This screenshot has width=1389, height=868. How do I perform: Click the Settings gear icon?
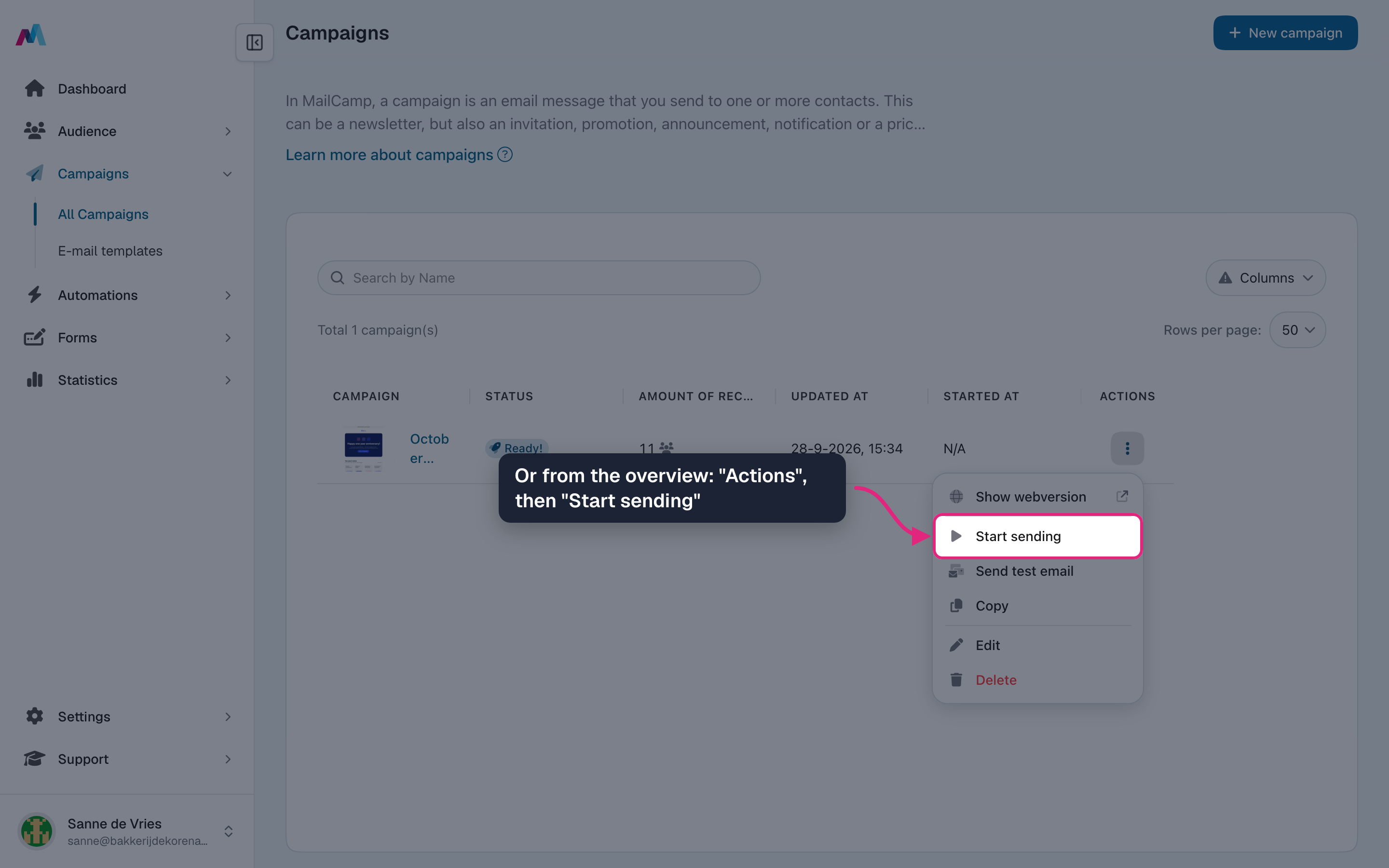pyautogui.click(x=34, y=716)
